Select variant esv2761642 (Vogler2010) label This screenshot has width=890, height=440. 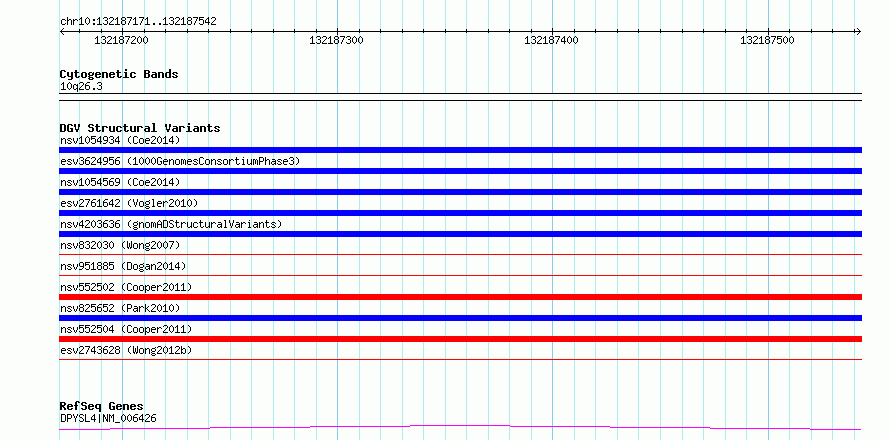click(x=129, y=203)
